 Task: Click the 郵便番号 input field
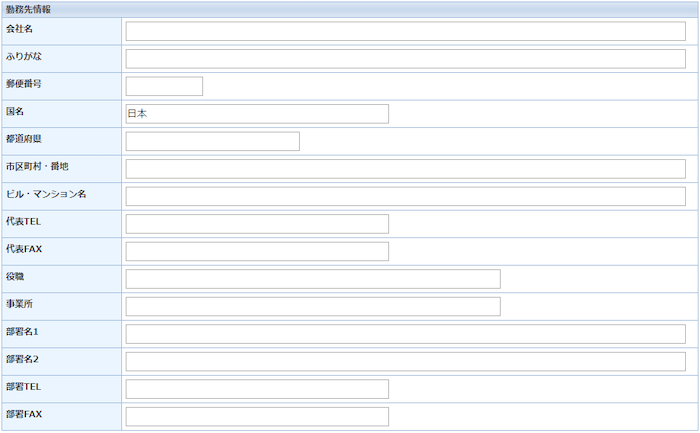[x=164, y=86]
